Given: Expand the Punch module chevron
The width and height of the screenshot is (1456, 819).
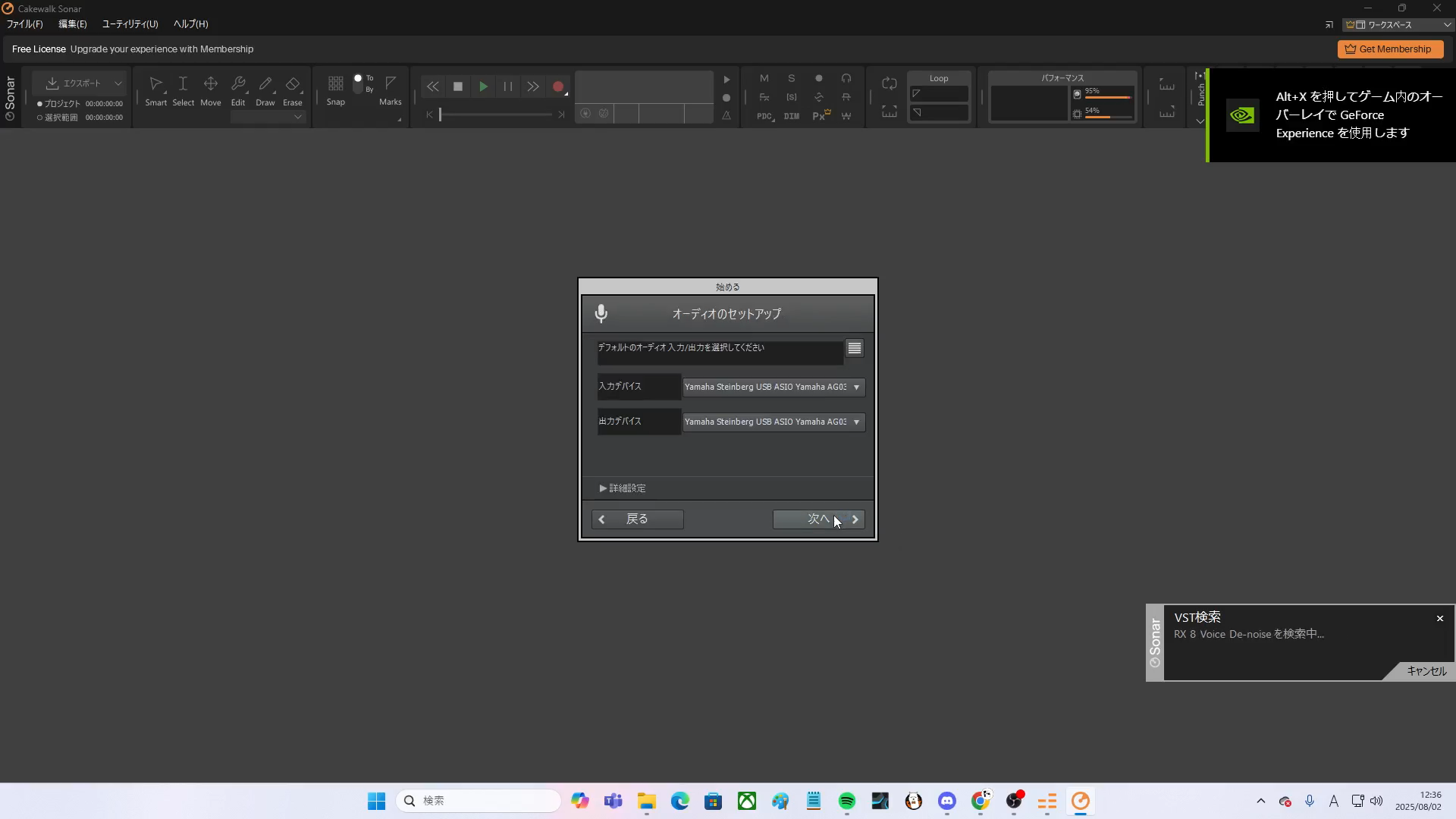Looking at the screenshot, I should pos(1200,121).
